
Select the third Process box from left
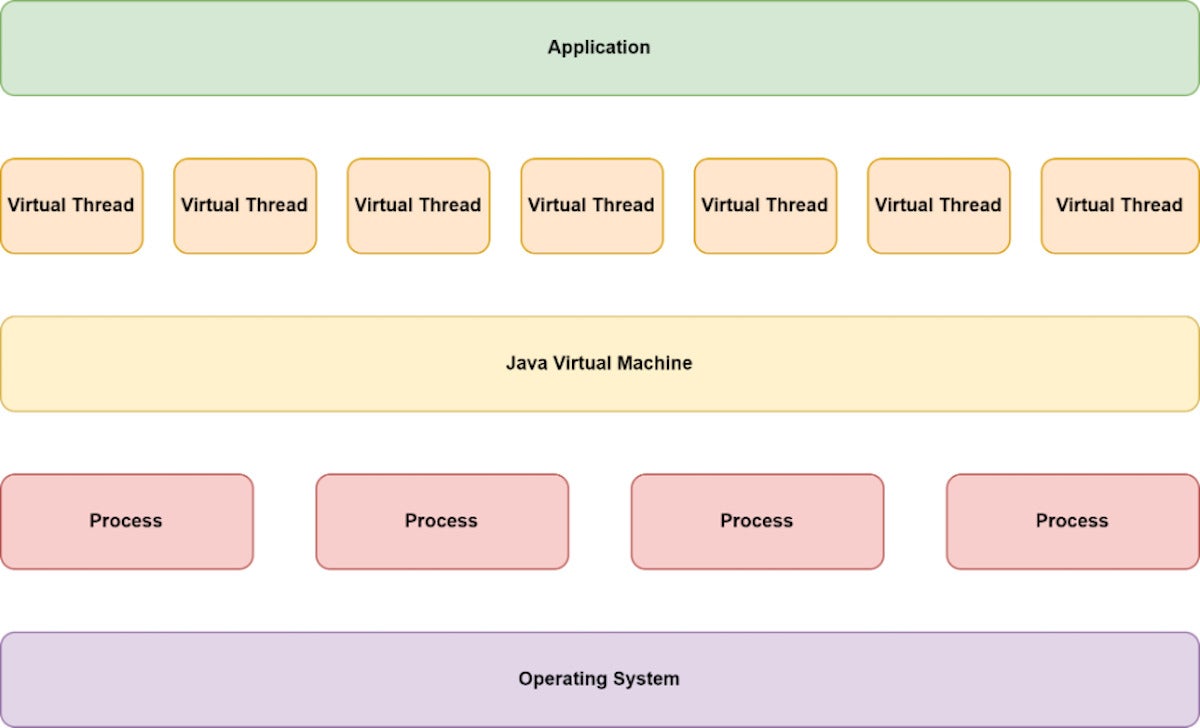pyautogui.click(x=757, y=522)
